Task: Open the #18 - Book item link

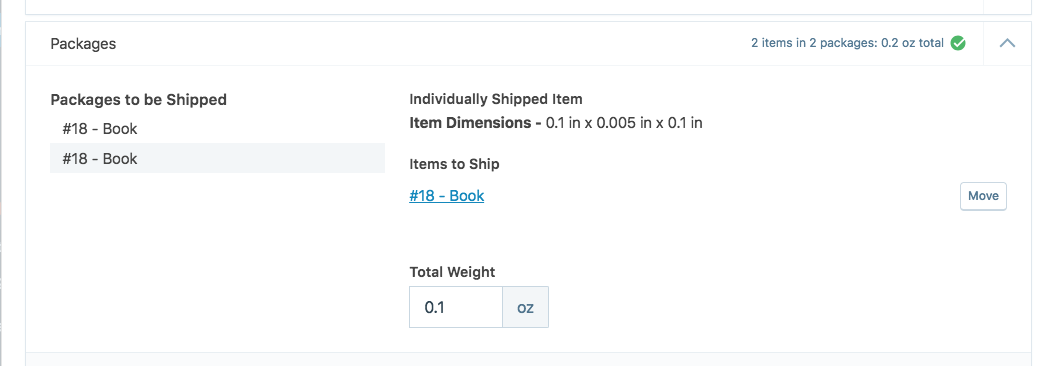Action: [x=446, y=196]
